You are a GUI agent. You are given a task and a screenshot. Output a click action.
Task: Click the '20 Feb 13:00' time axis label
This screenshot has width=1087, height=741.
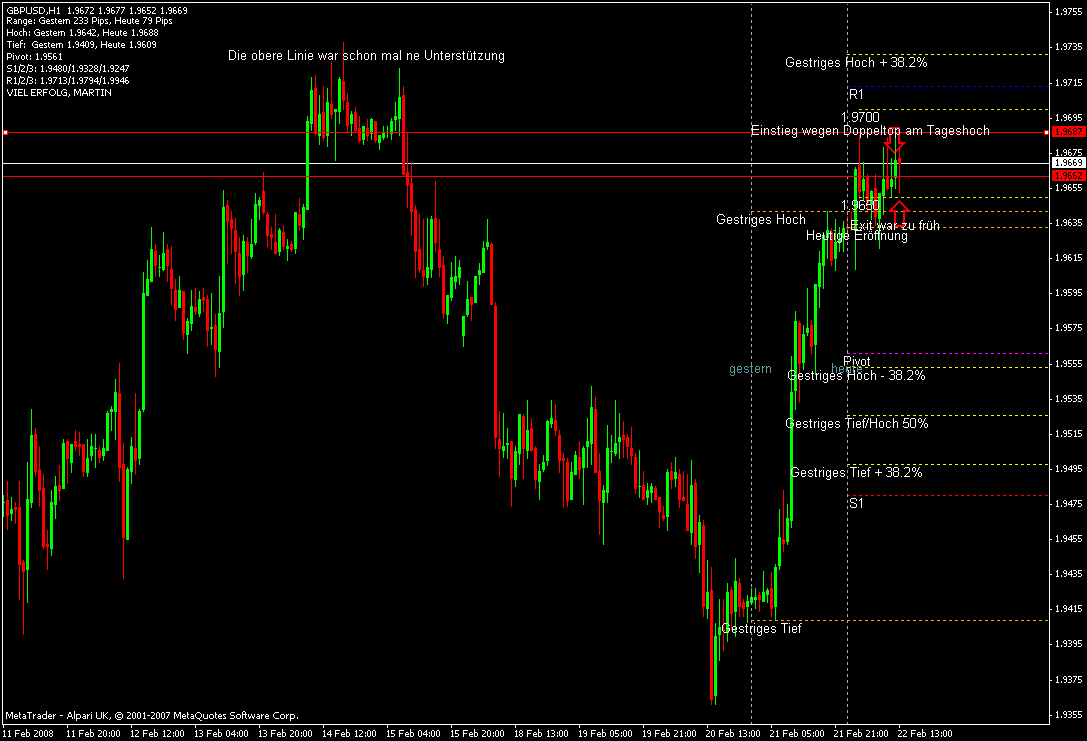click(x=732, y=733)
